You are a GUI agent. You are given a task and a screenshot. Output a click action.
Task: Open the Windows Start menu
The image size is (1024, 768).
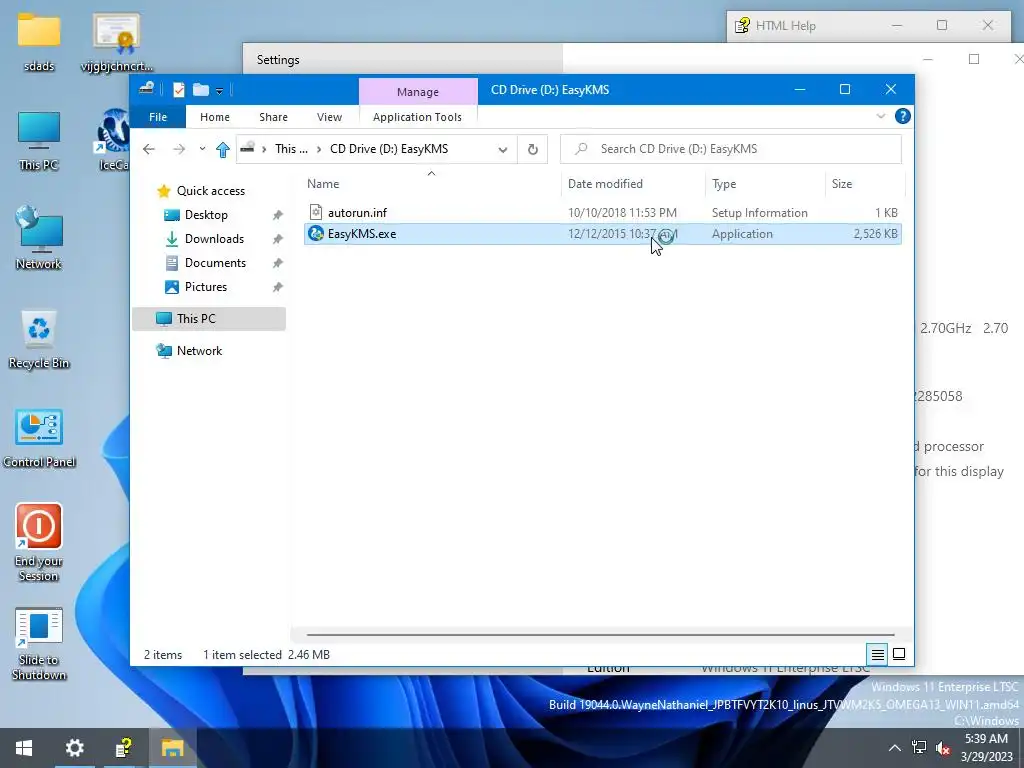click(x=24, y=748)
